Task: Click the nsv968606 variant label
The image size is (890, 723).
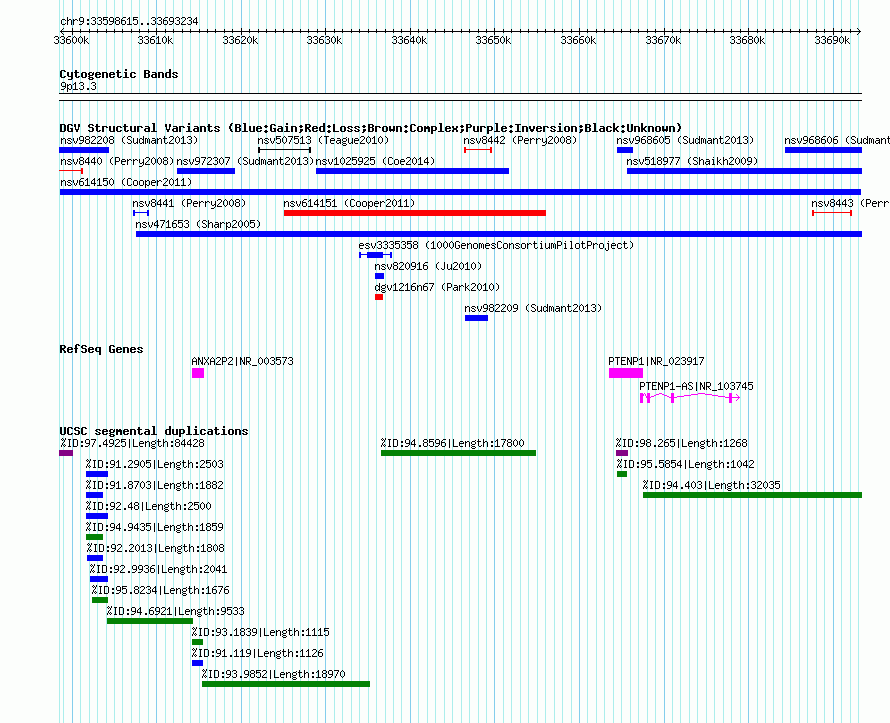Action: click(x=837, y=140)
